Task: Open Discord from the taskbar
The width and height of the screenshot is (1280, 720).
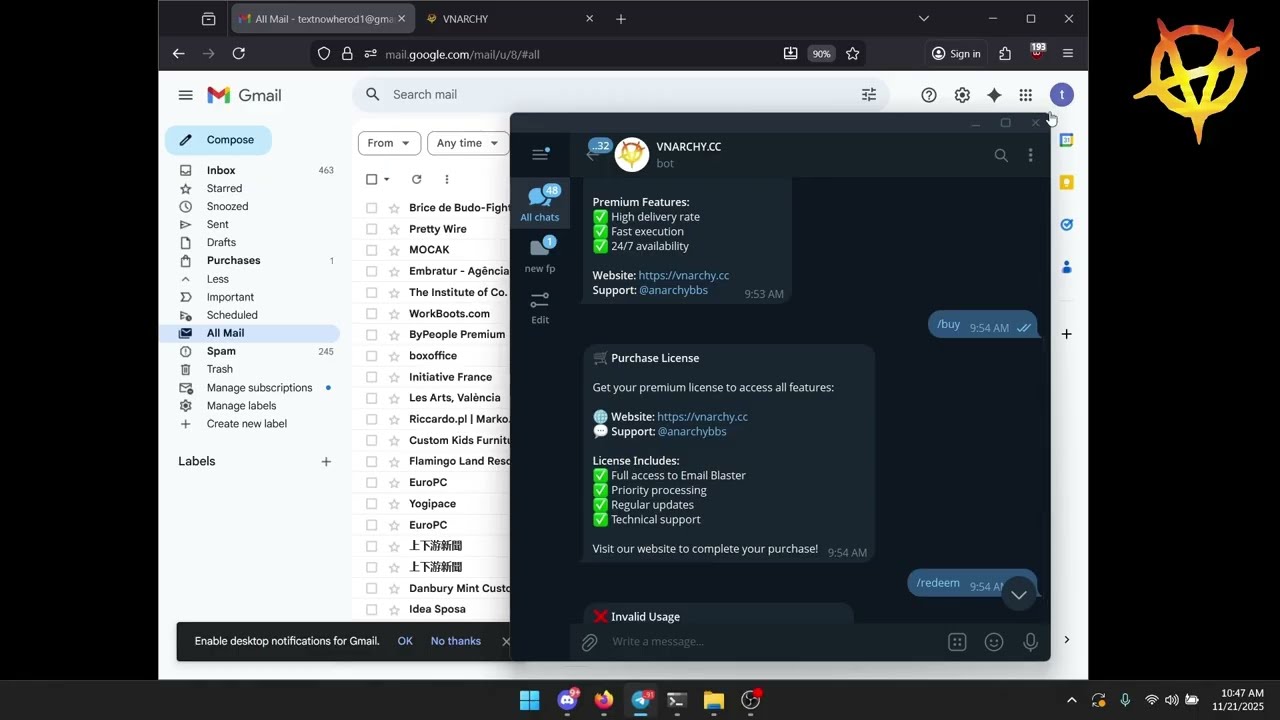Action: tap(567, 700)
